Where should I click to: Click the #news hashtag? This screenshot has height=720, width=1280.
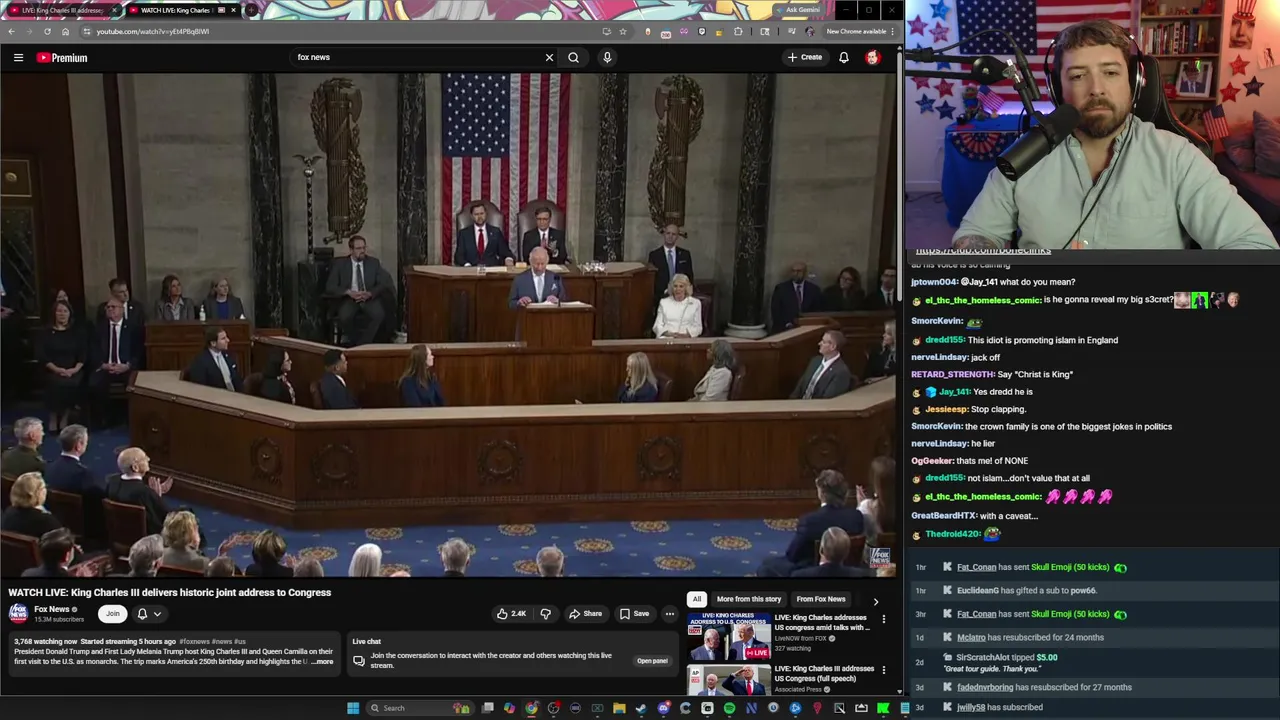pos(222,641)
